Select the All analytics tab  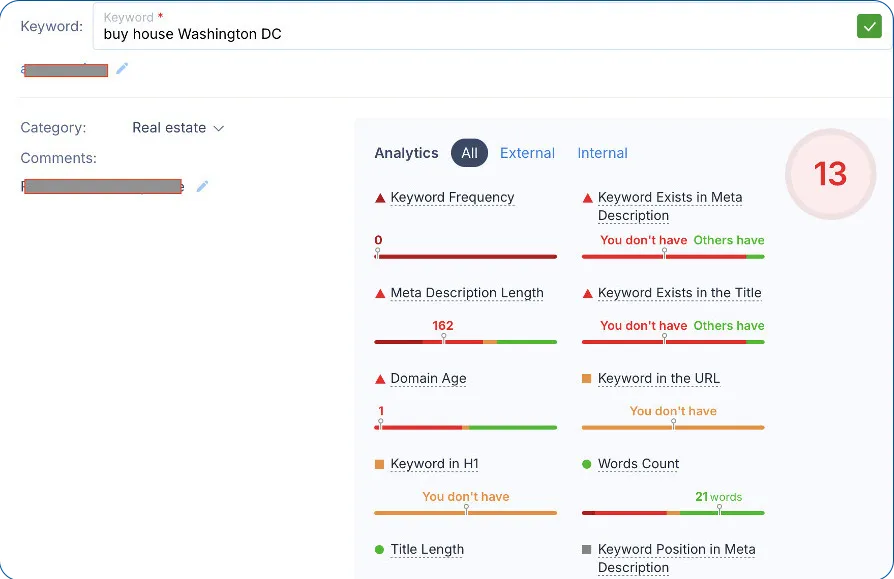coord(469,153)
